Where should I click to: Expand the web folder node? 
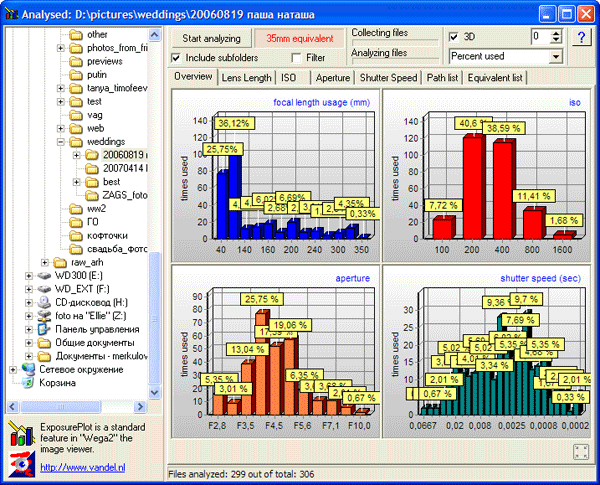point(60,129)
